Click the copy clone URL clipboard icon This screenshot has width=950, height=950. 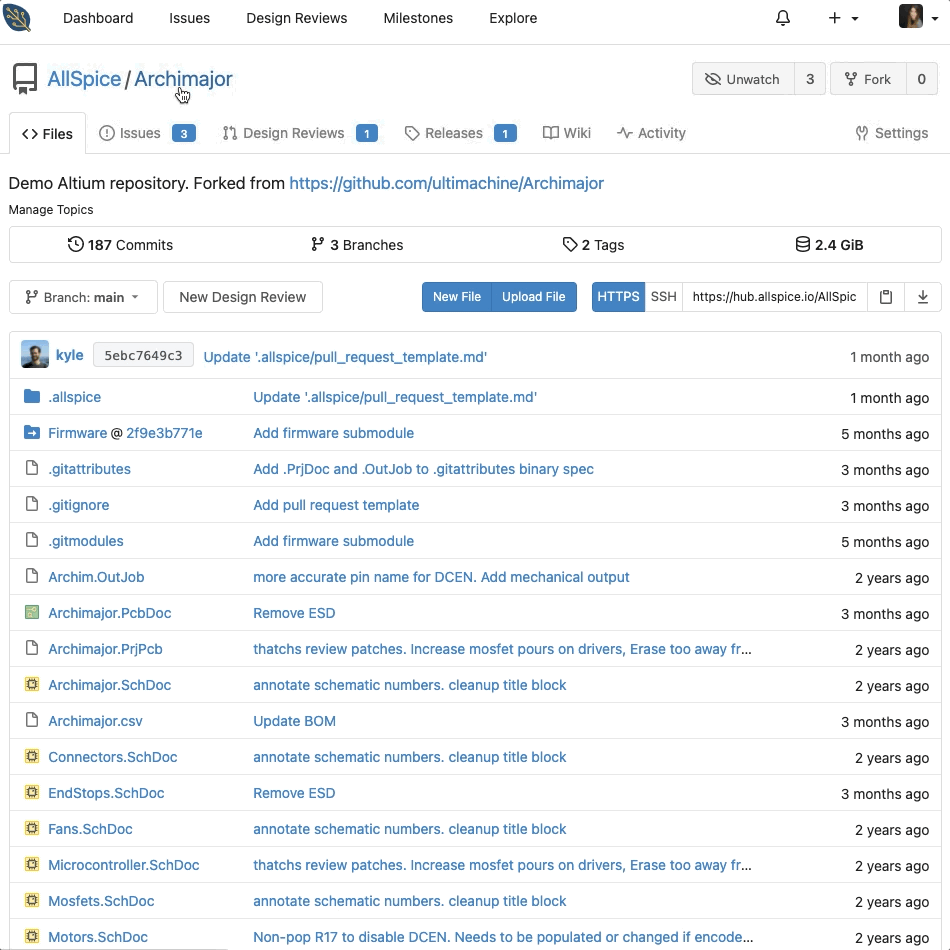[x=886, y=297]
